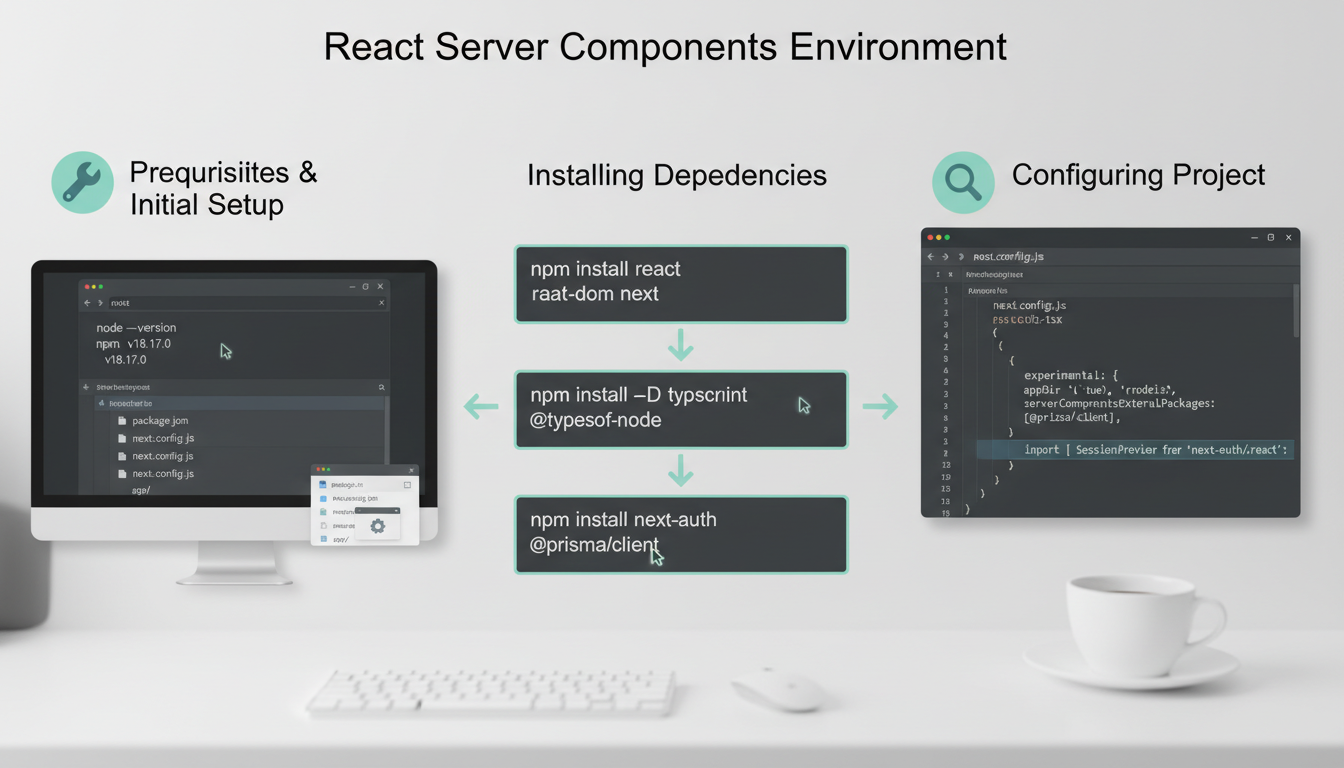Image resolution: width=1344 pixels, height=768 pixels.
Task: Maximize the code editor window
Action: click(x=1271, y=238)
